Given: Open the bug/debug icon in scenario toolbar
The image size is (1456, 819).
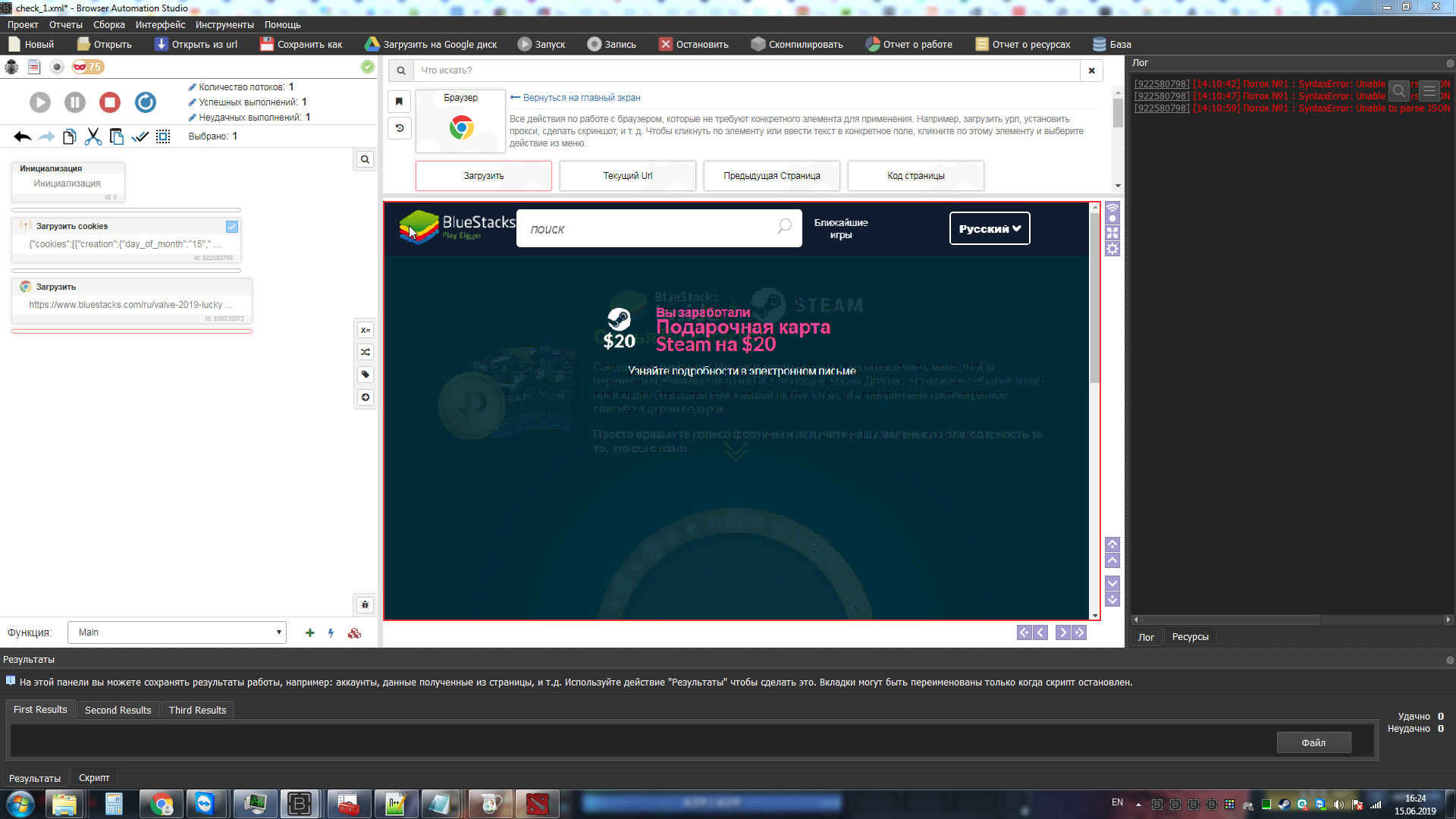Looking at the screenshot, I should point(11,67).
